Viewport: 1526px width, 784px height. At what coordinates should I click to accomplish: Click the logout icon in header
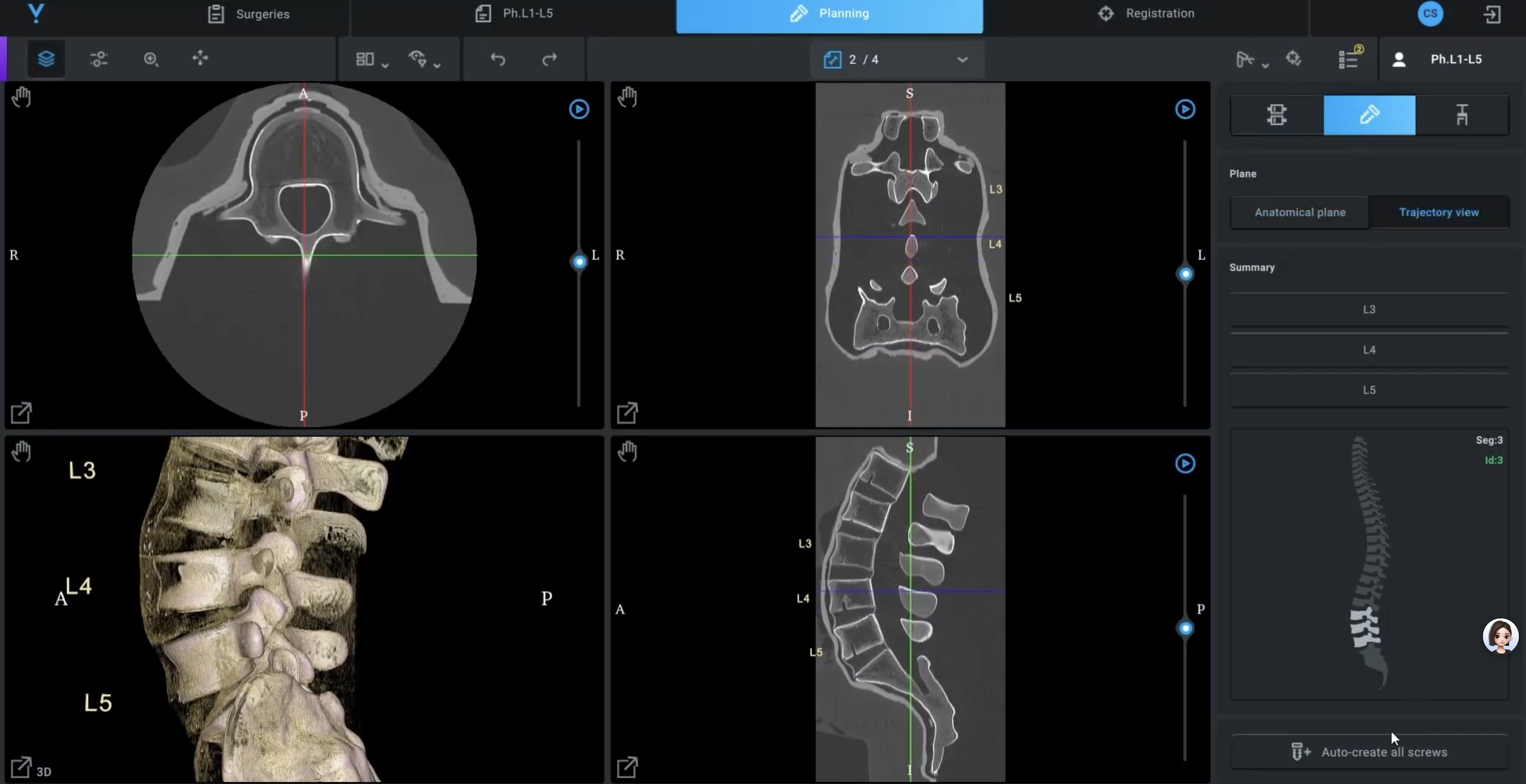[1492, 14]
